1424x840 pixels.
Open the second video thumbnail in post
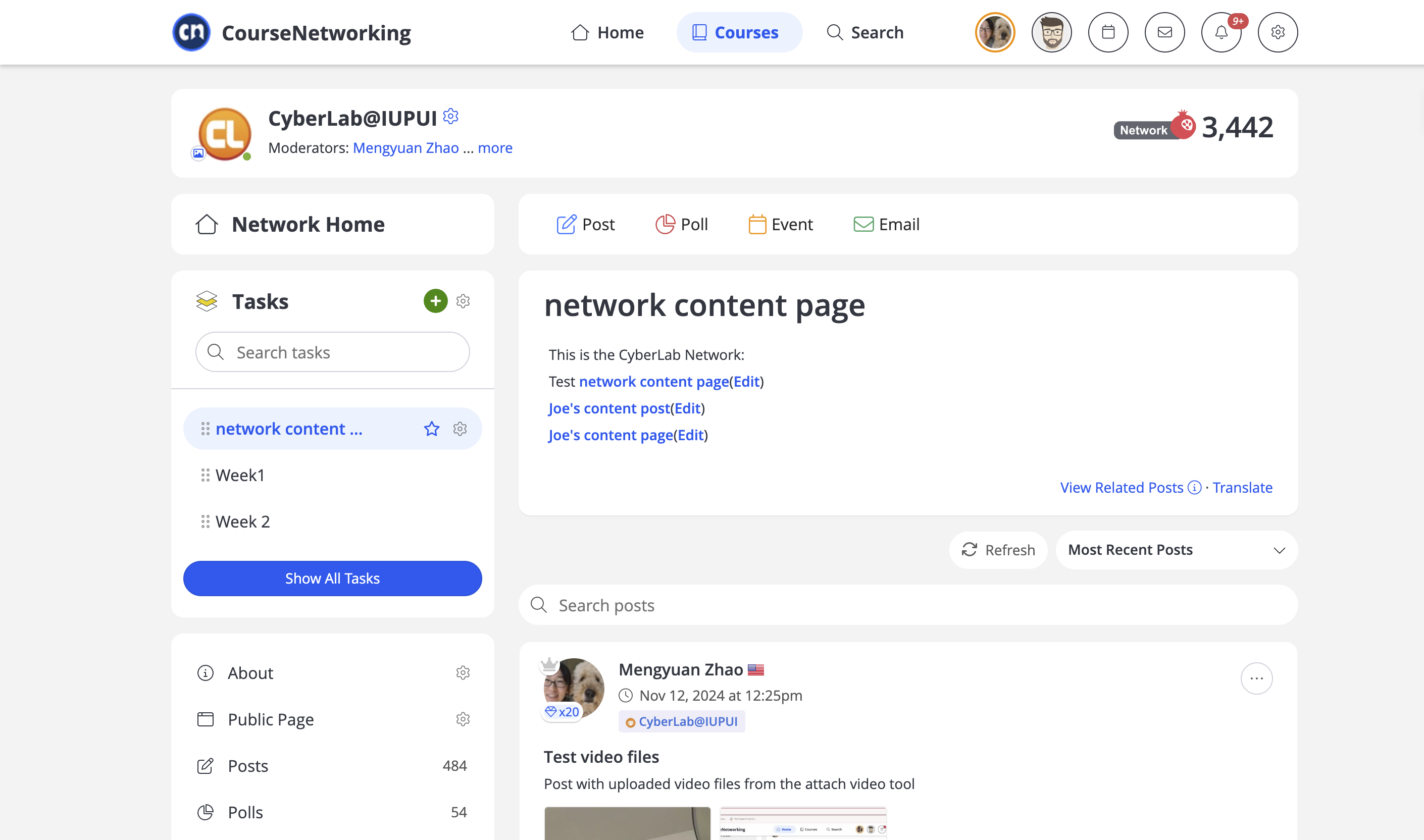(x=803, y=823)
